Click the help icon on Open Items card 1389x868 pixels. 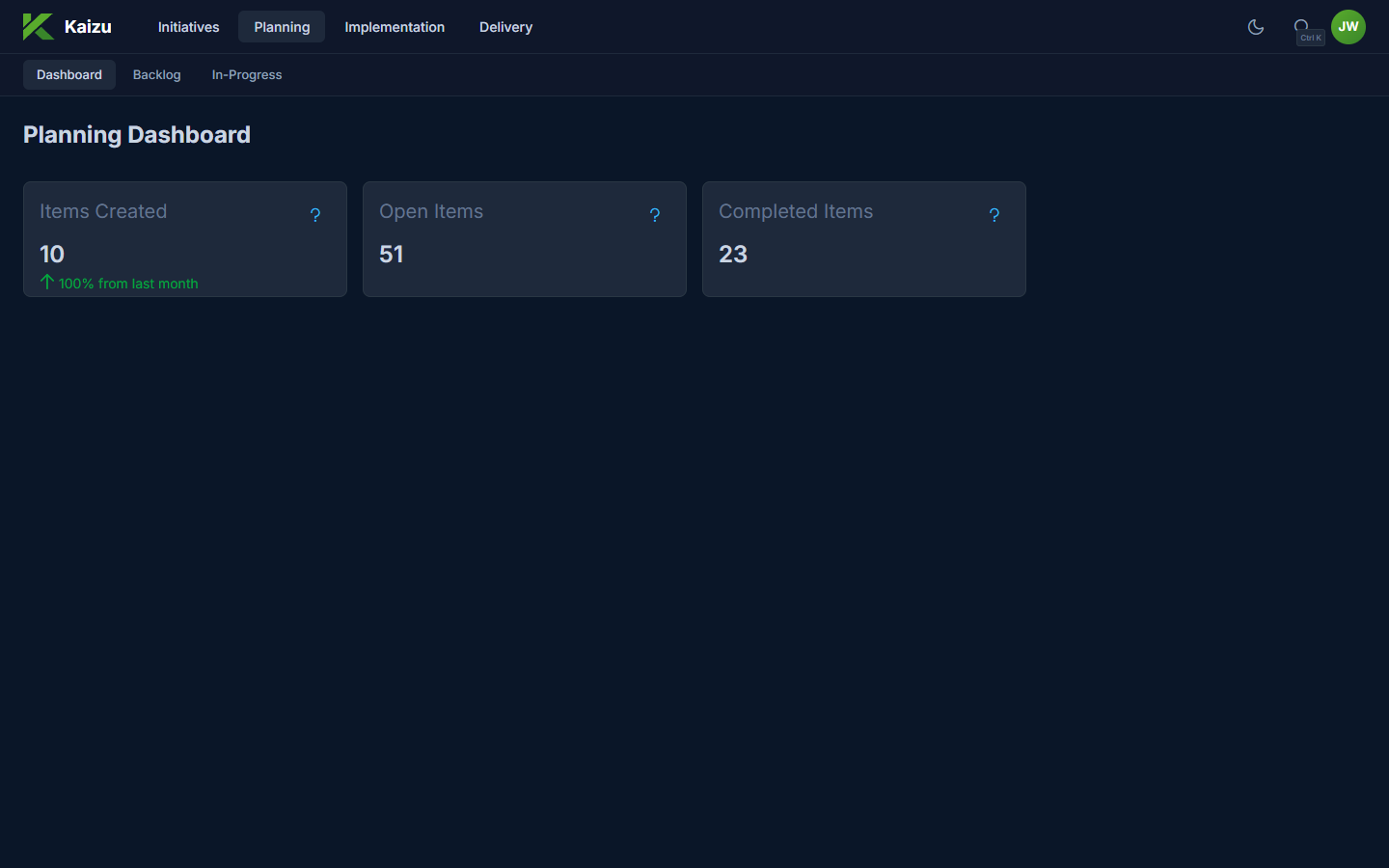655,215
